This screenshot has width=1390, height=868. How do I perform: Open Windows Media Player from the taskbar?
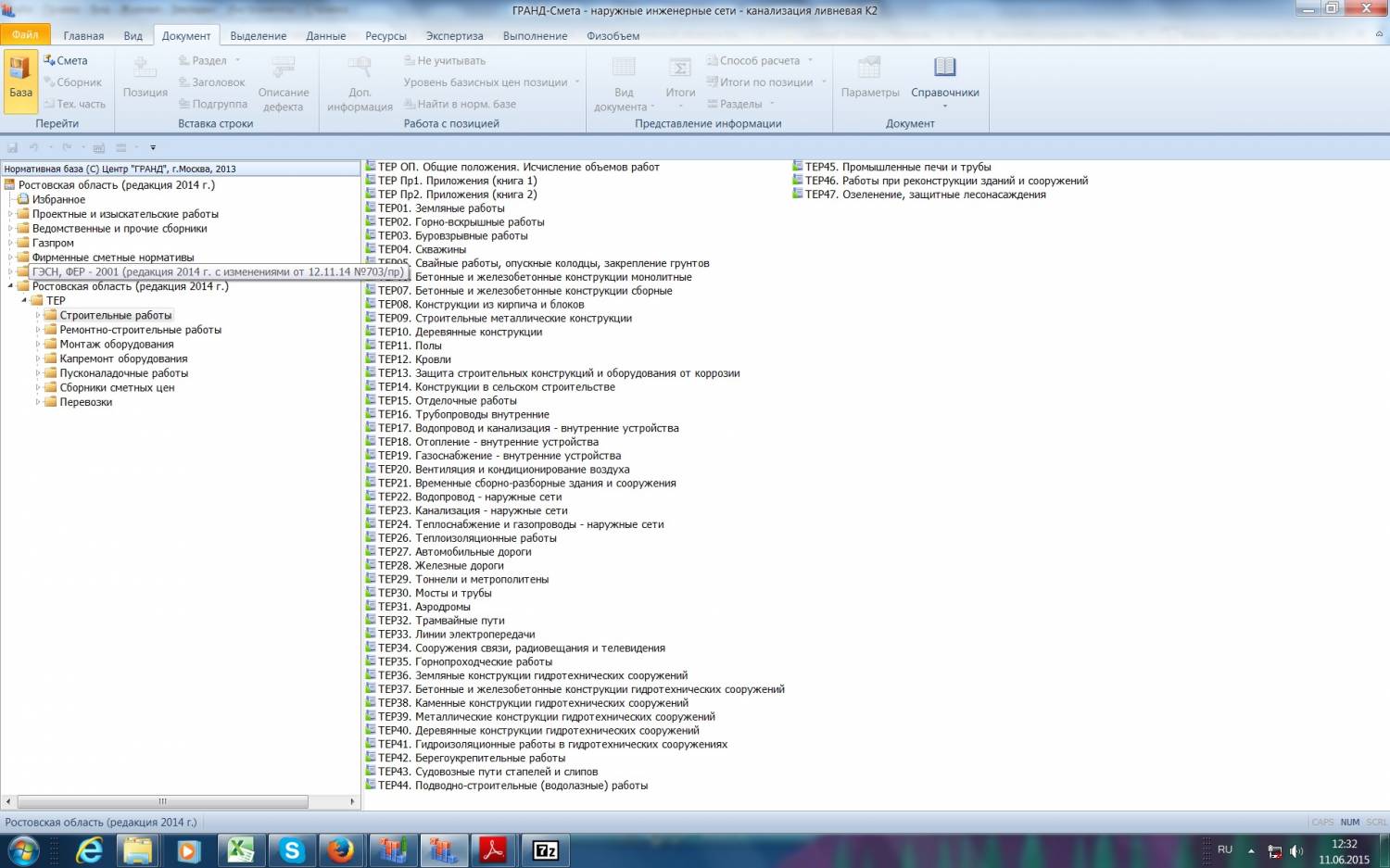point(189,850)
